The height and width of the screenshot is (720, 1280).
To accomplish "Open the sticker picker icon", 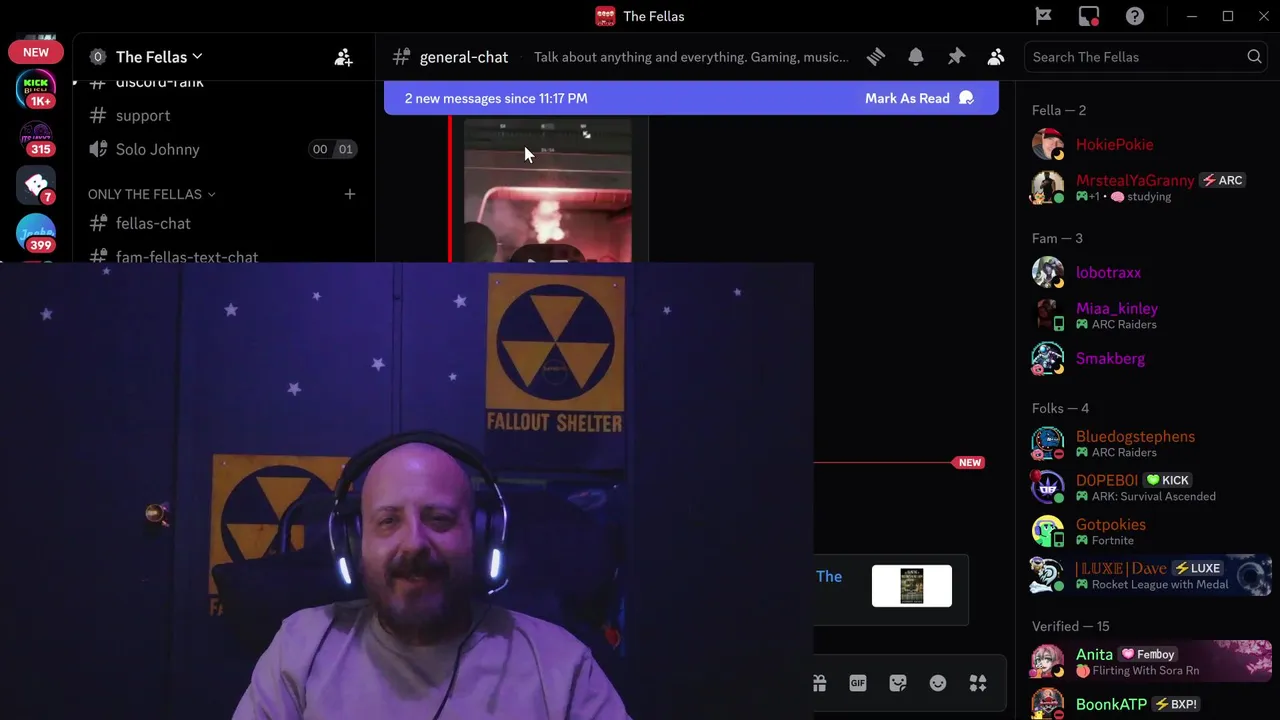I will [898, 683].
